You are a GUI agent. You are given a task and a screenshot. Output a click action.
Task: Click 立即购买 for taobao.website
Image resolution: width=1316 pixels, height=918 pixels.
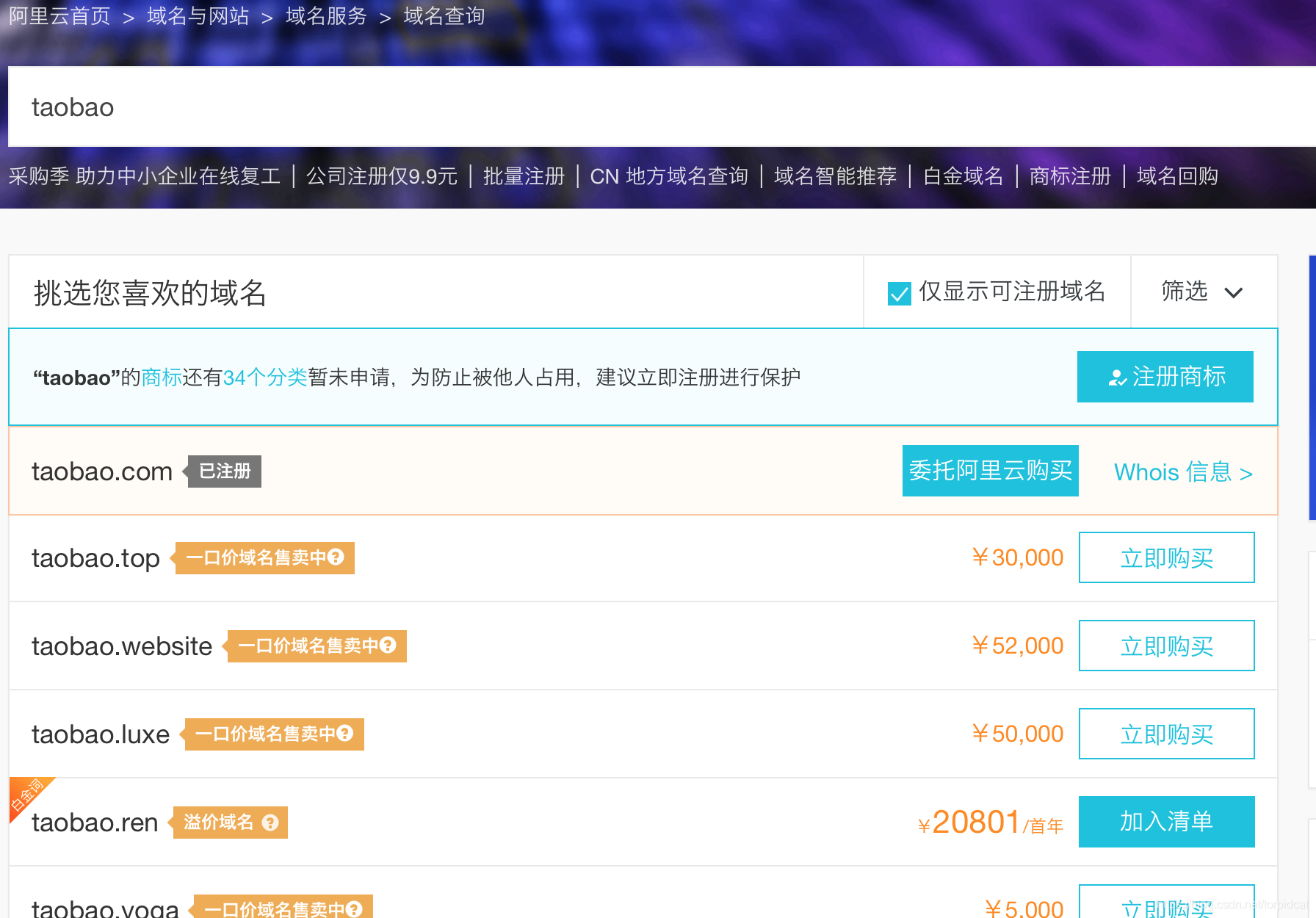pos(1166,646)
